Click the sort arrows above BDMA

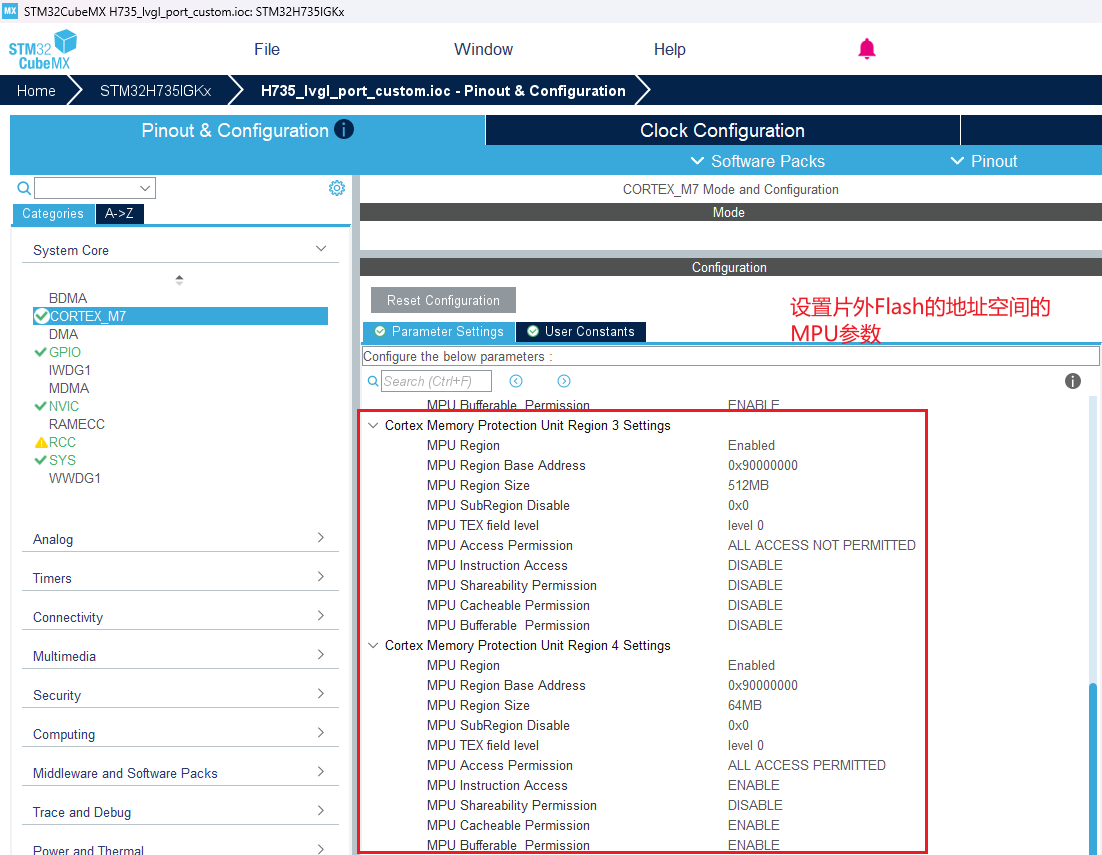click(x=179, y=280)
